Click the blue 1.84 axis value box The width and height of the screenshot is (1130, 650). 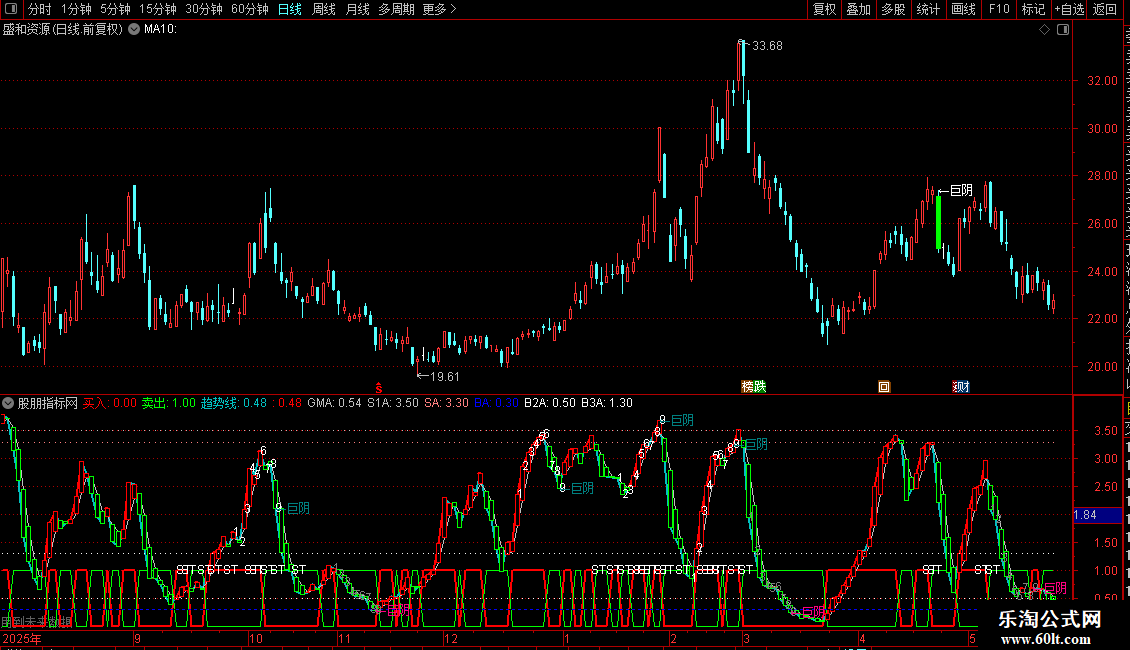tap(1097, 515)
